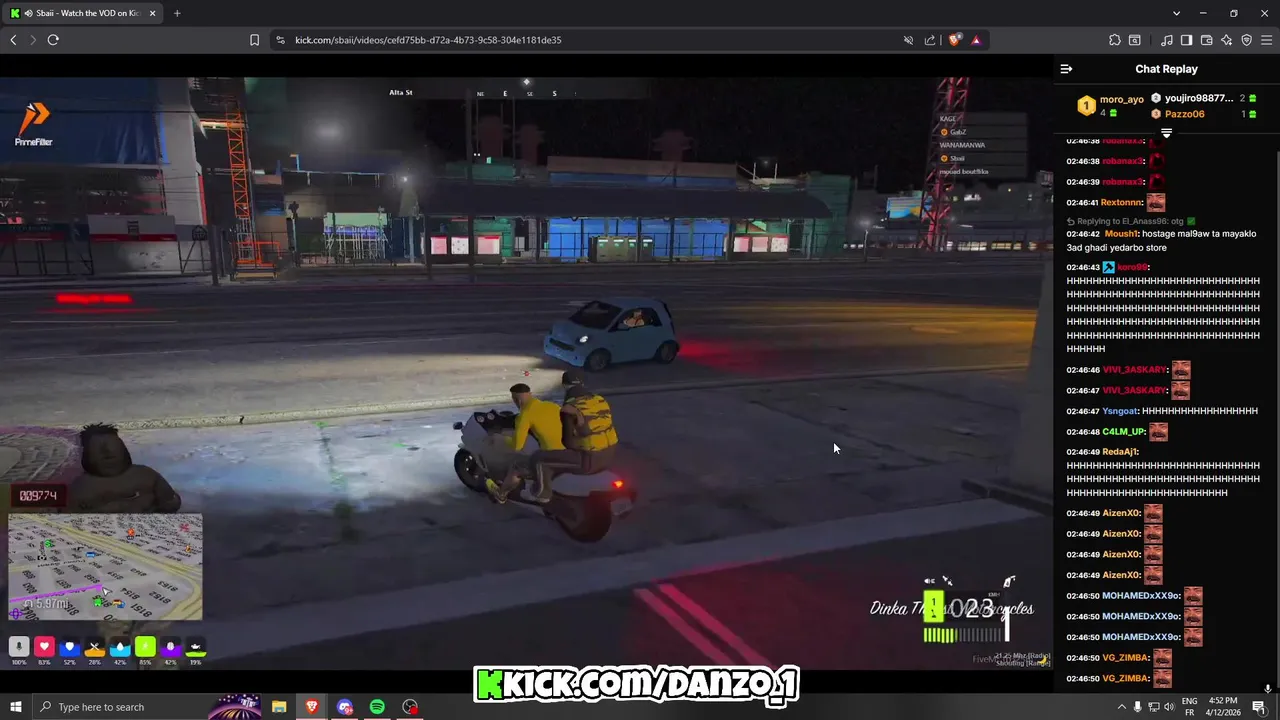Click the video player area
Screen dimensions: 1280x720
[x=526, y=373]
